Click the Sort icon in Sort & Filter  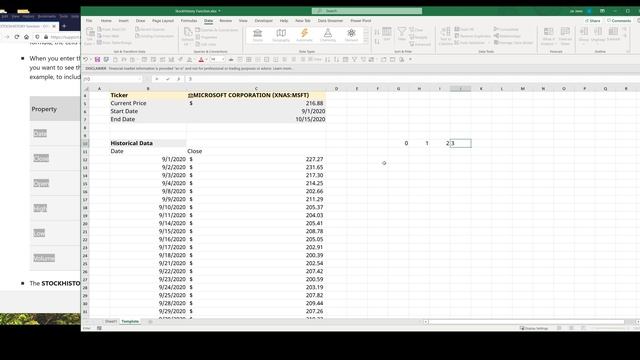(x=387, y=32)
